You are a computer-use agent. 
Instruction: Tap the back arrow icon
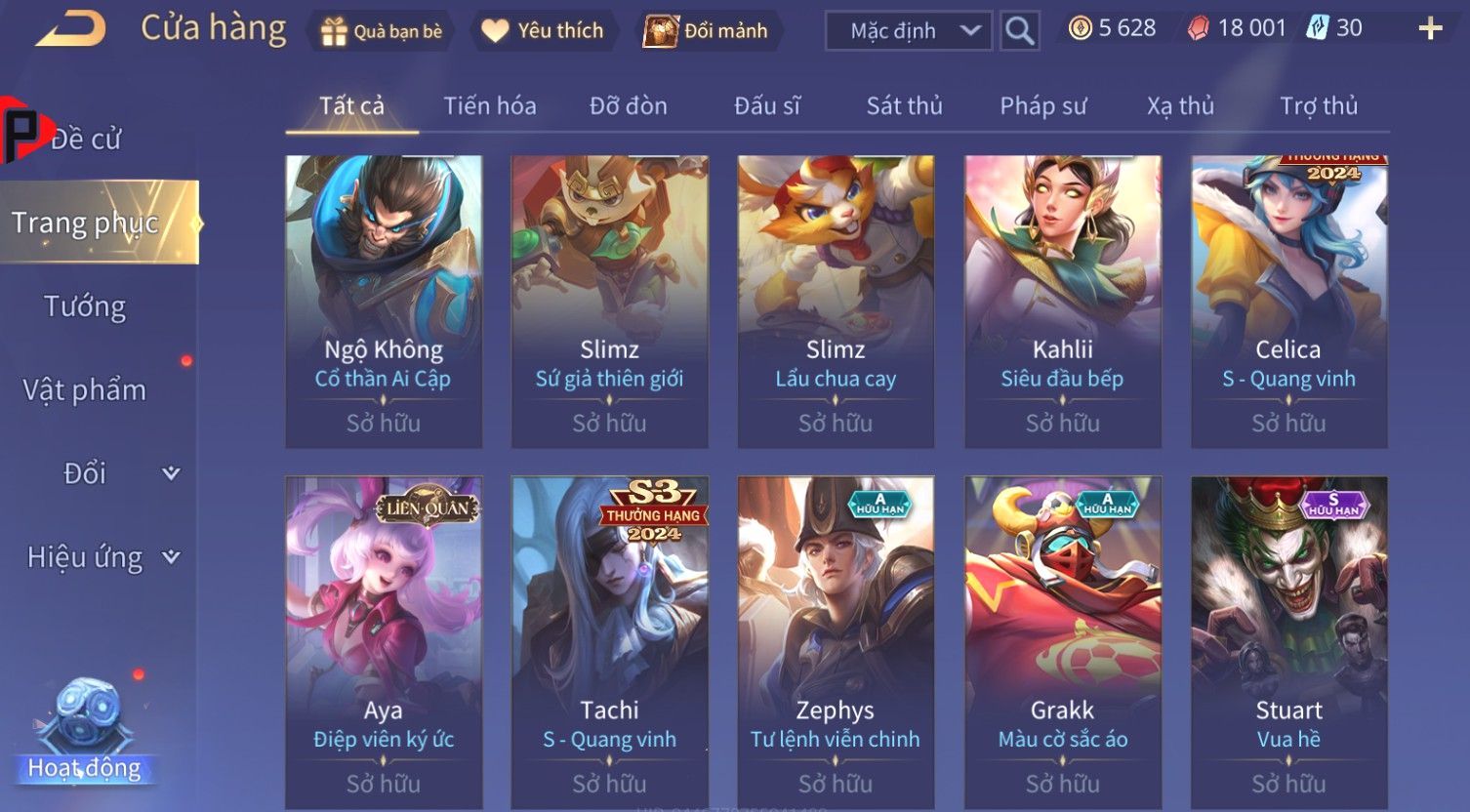click(71, 28)
